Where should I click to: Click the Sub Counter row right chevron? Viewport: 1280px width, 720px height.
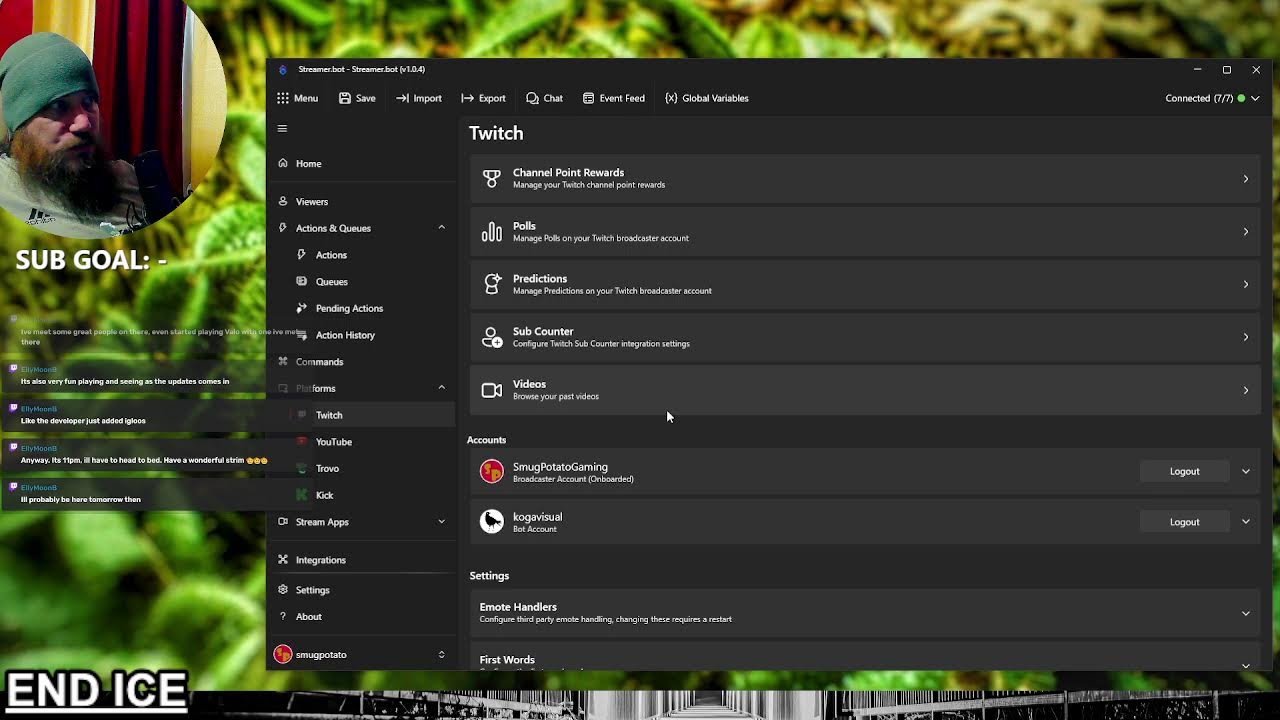point(1246,337)
